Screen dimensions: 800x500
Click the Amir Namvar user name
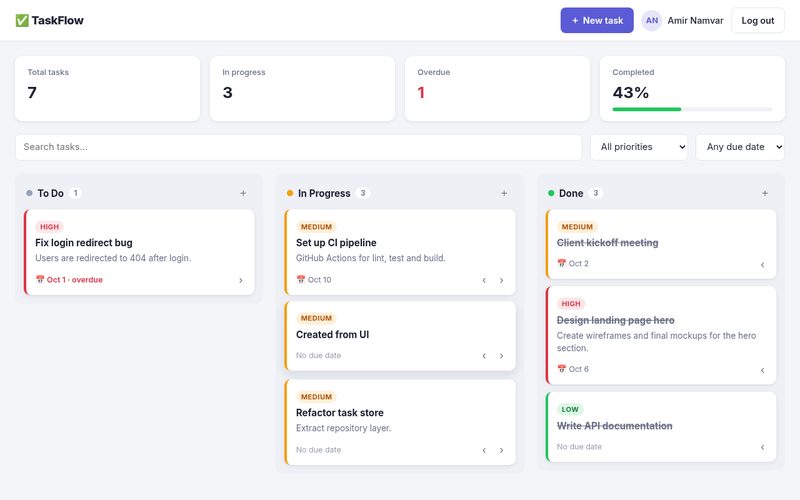pyautogui.click(x=695, y=20)
